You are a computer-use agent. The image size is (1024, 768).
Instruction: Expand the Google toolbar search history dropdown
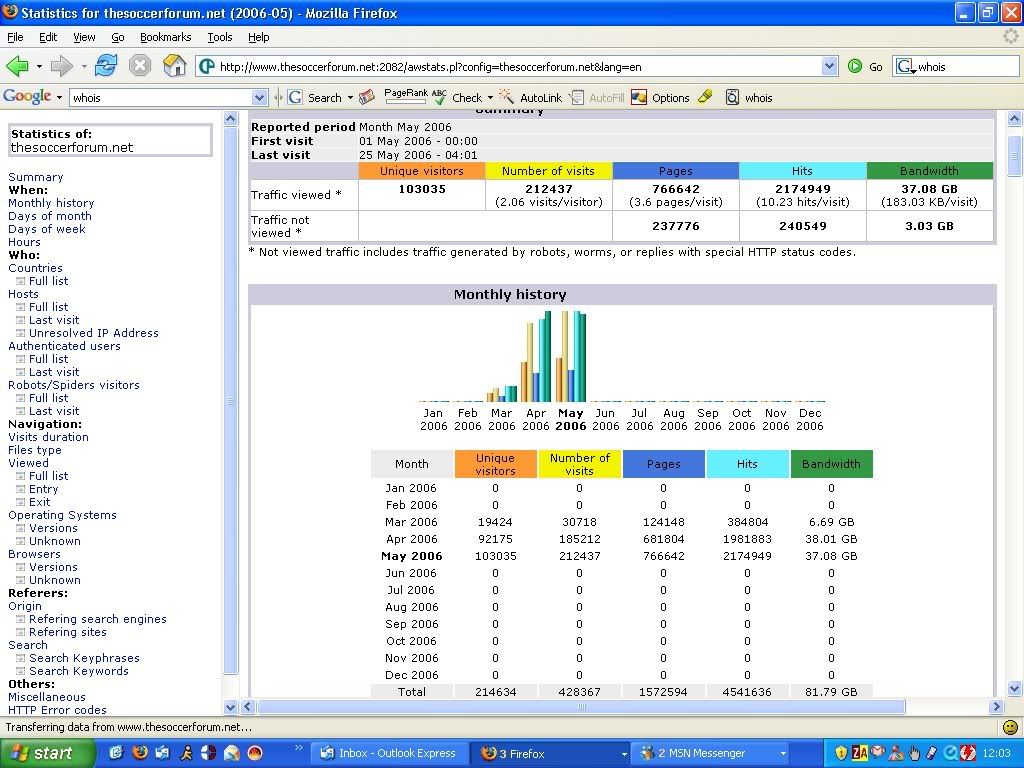(260, 98)
